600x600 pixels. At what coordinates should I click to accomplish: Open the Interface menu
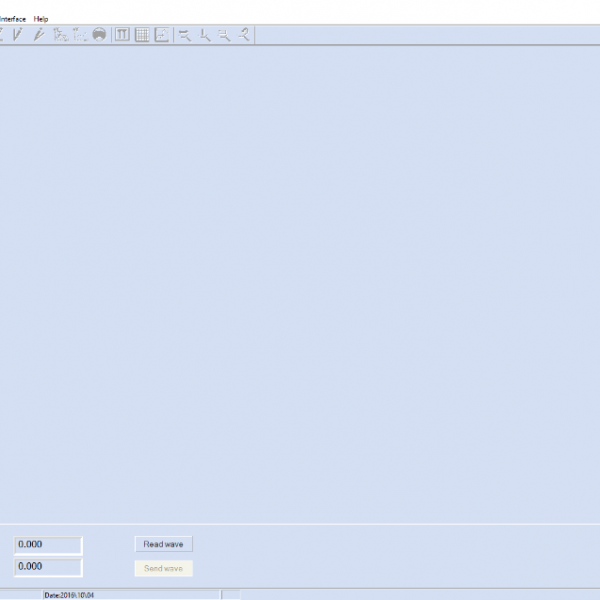[x=12, y=19]
